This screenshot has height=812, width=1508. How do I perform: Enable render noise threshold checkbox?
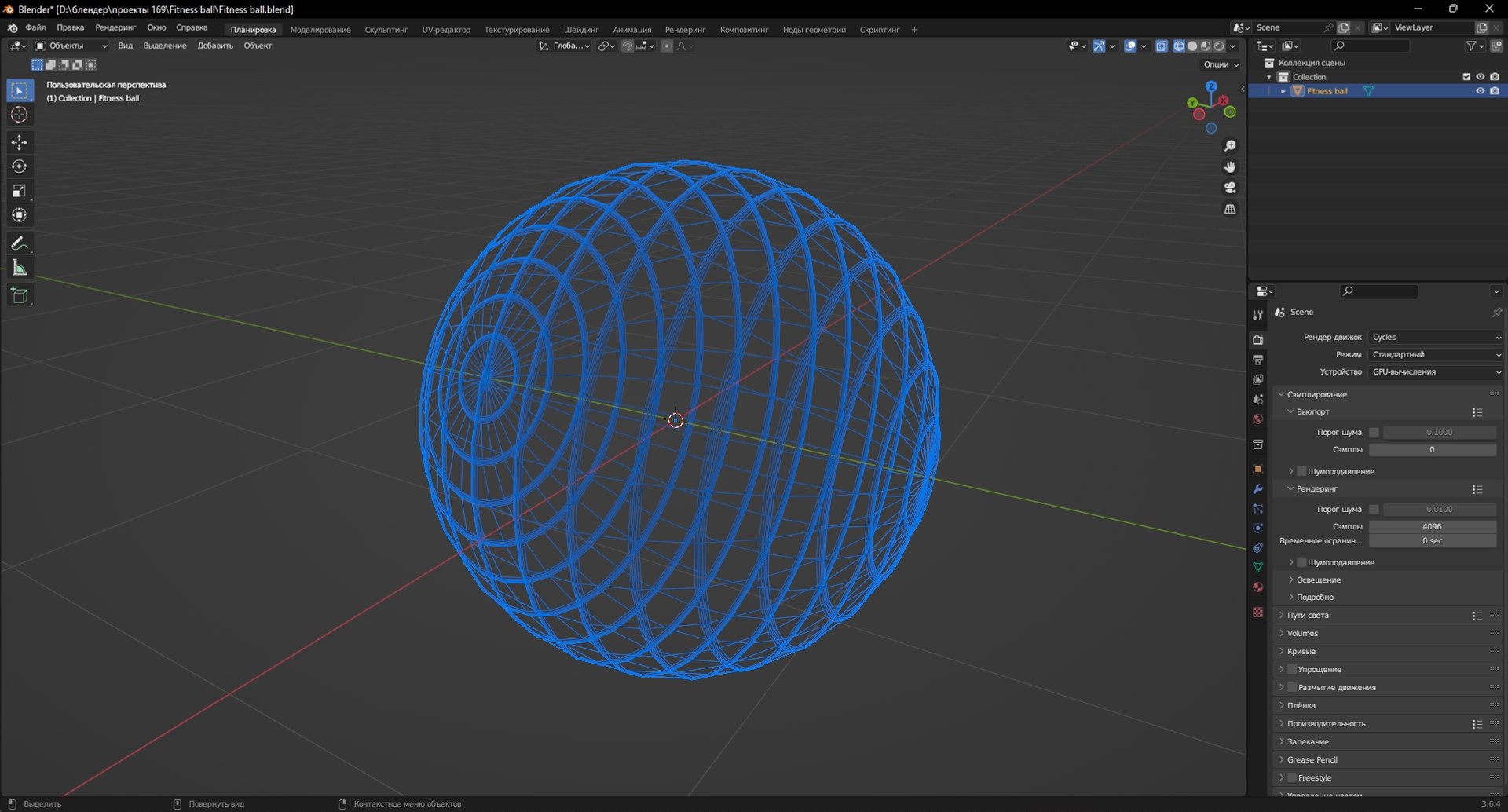[1374, 510]
